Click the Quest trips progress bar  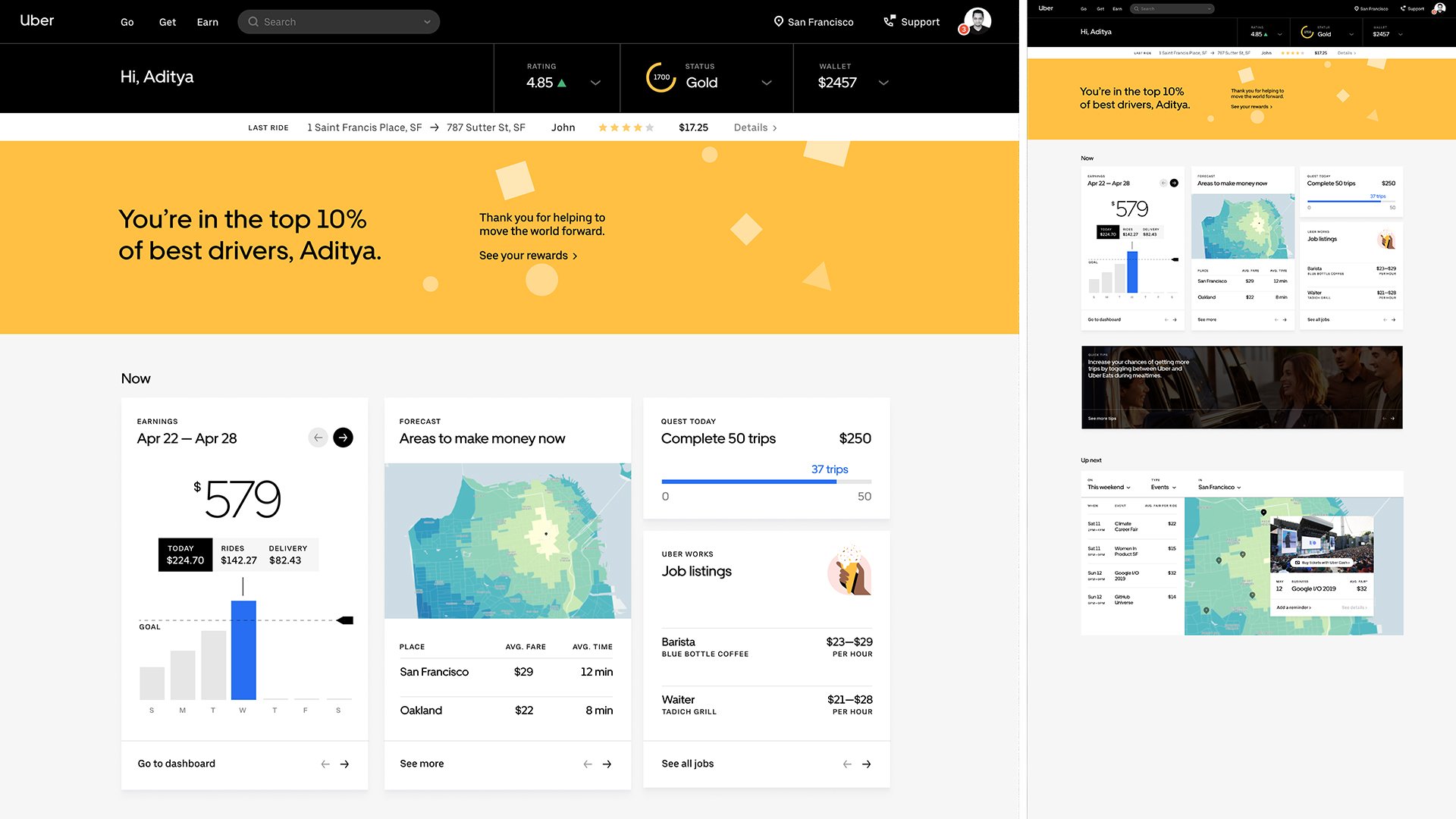[766, 482]
